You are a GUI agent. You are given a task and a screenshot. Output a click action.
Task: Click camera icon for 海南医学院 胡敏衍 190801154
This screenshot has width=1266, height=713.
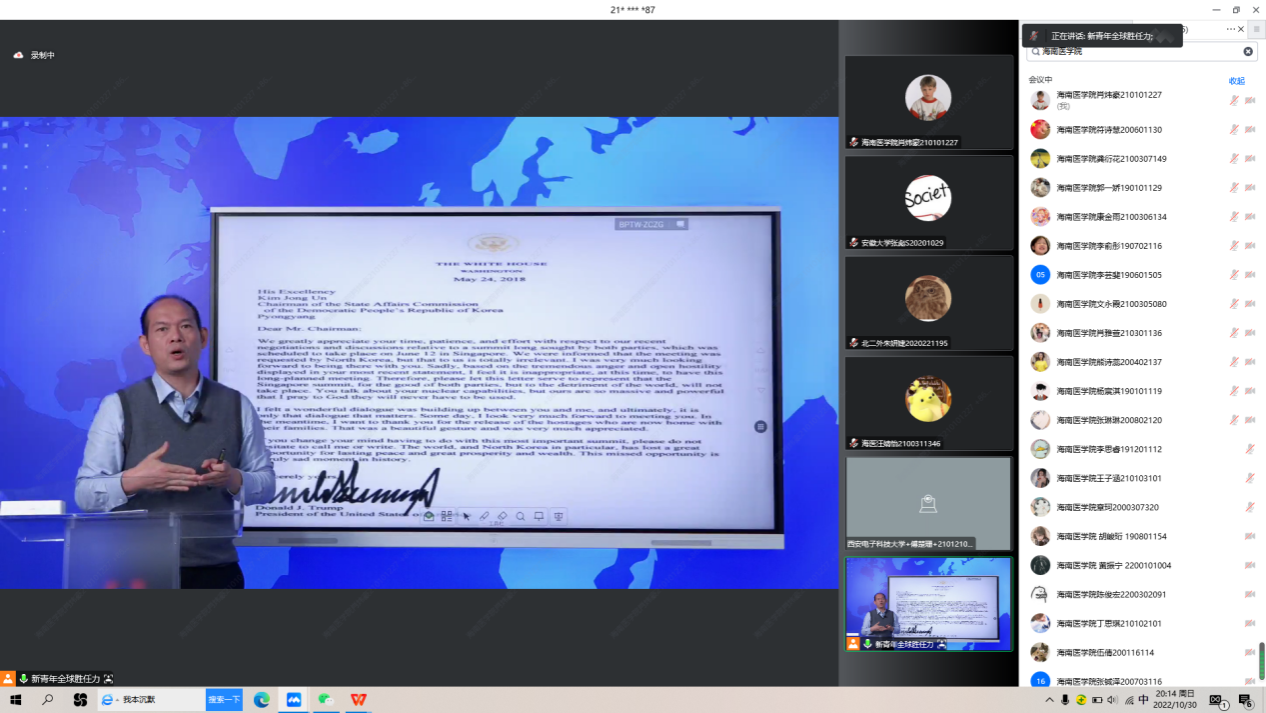tap(1250, 537)
